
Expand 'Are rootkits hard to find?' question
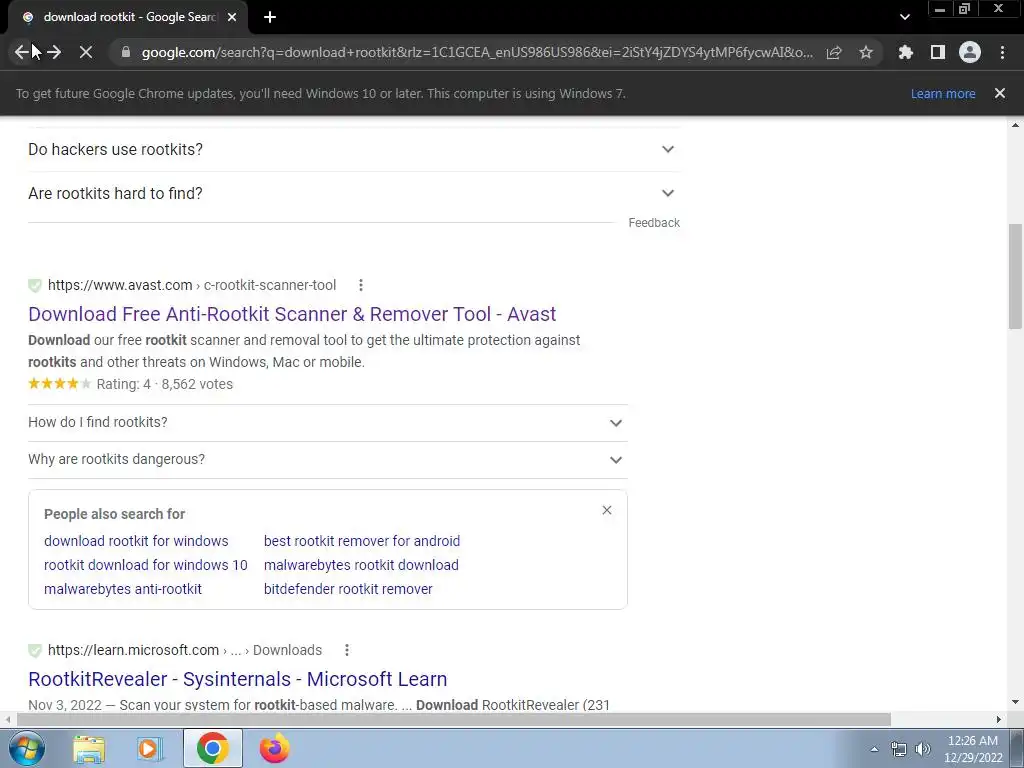(x=354, y=193)
